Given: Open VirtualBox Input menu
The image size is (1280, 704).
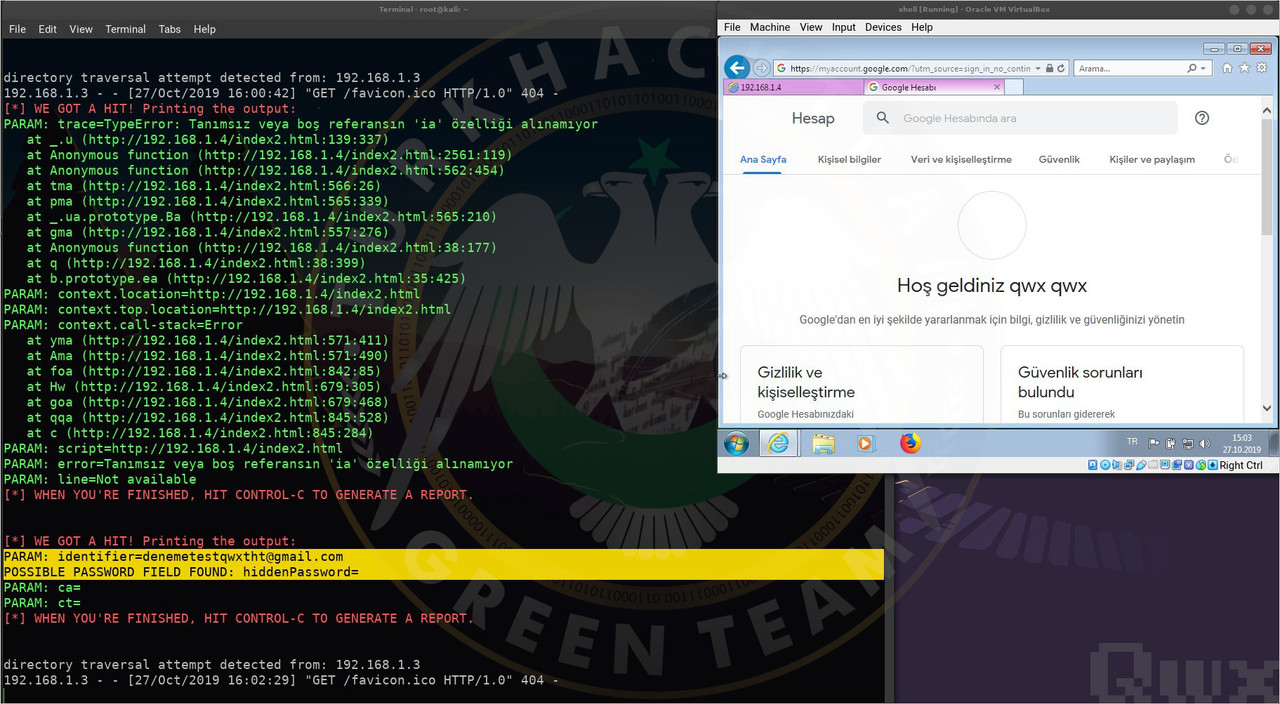Looking at the screenshot, I should (844, 27).
